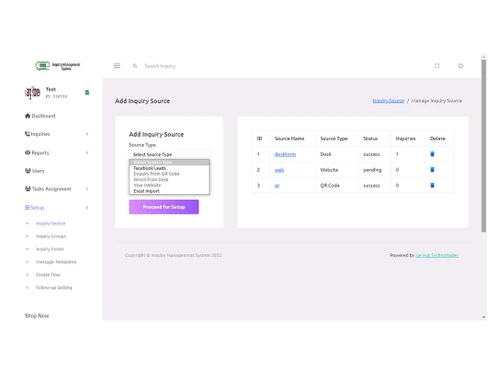Viewport: 500px width, 375px height.
Task: Click the scrollbar down arrow
Action: [484, 317]
